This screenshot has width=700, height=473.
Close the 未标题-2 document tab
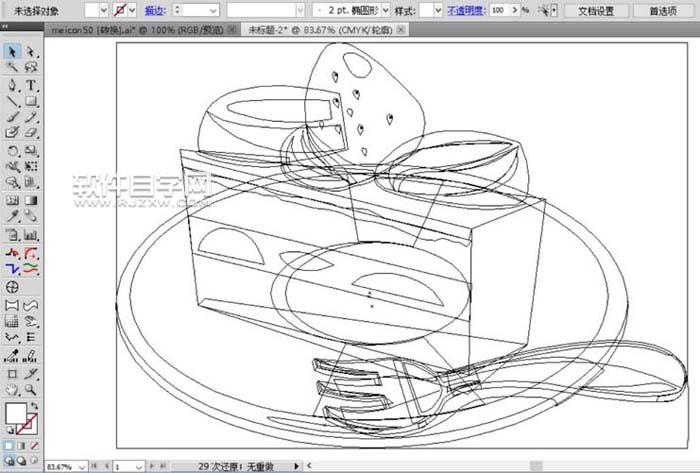[x=401, y=29]
